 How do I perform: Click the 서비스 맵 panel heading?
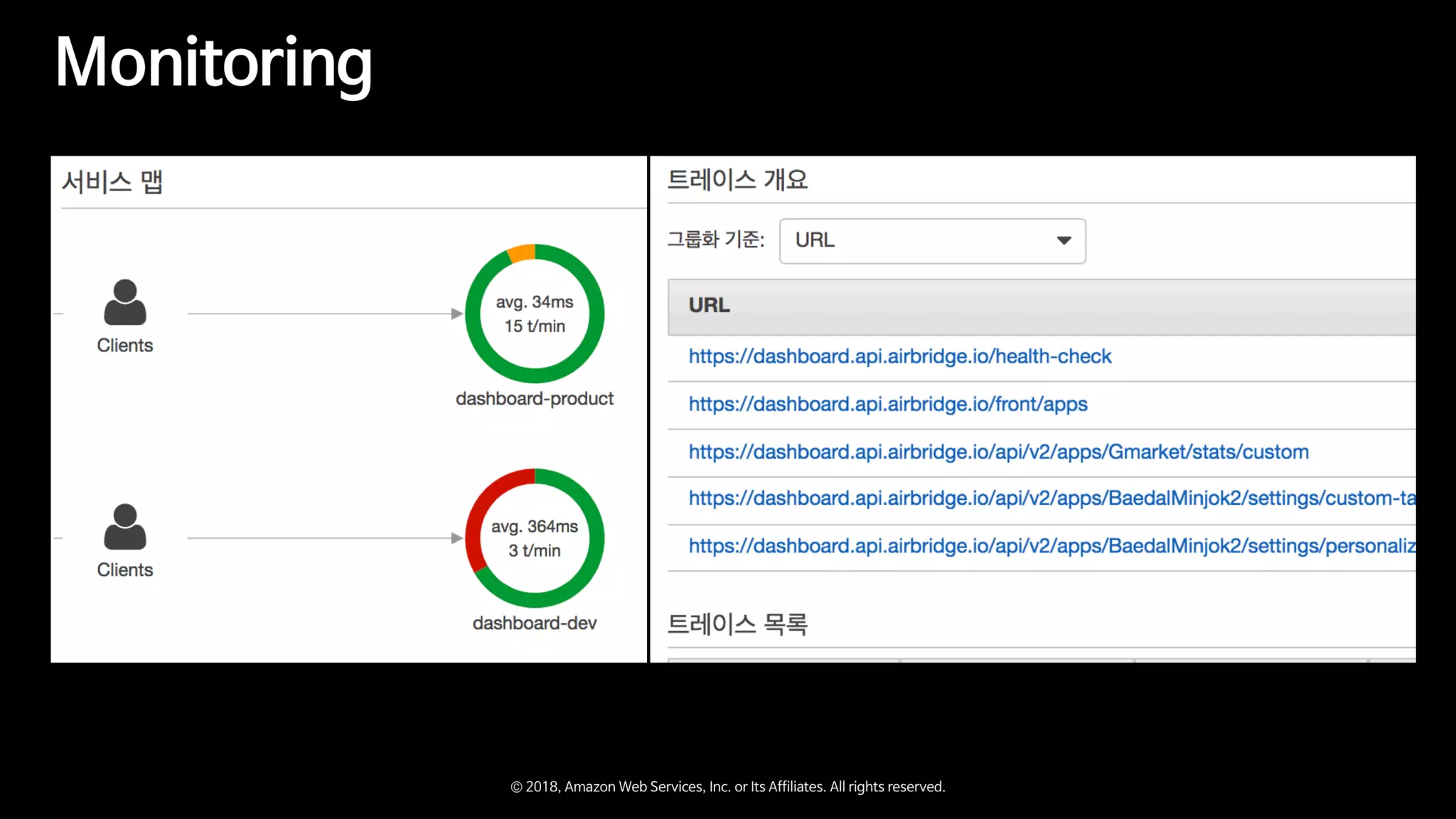coord(112,182)
